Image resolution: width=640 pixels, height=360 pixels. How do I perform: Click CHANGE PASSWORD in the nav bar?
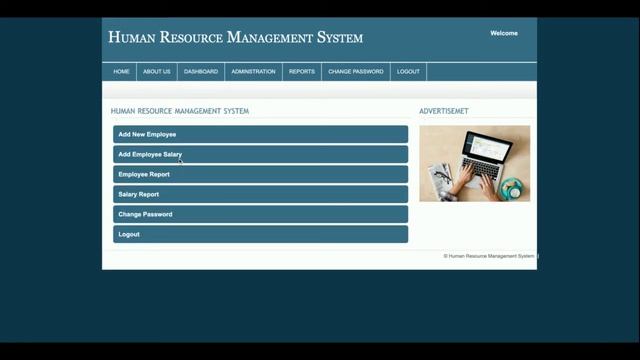(356, 71)
